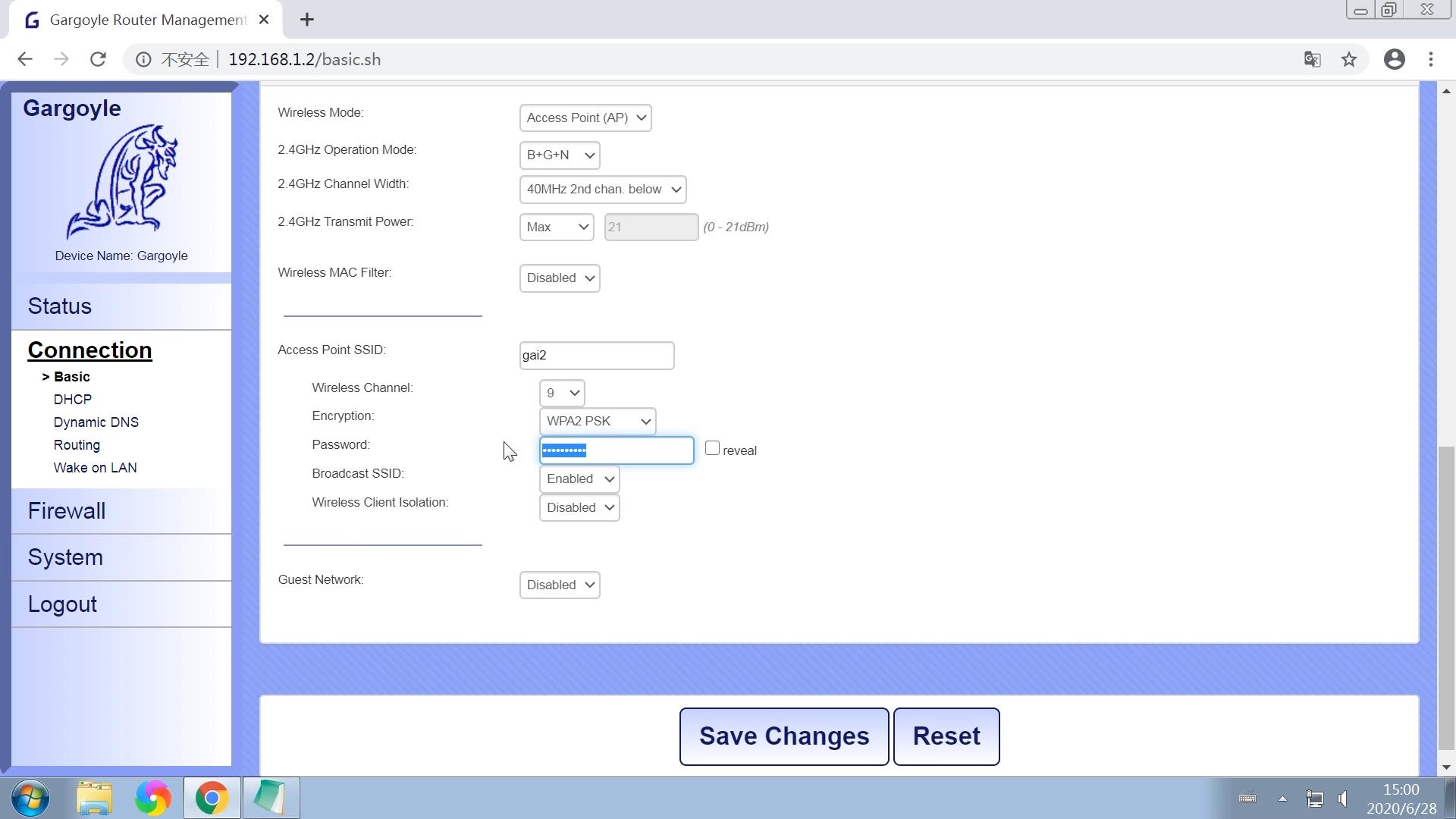Open the Chrome profile avatar icon

click(x=1394, y=59)
